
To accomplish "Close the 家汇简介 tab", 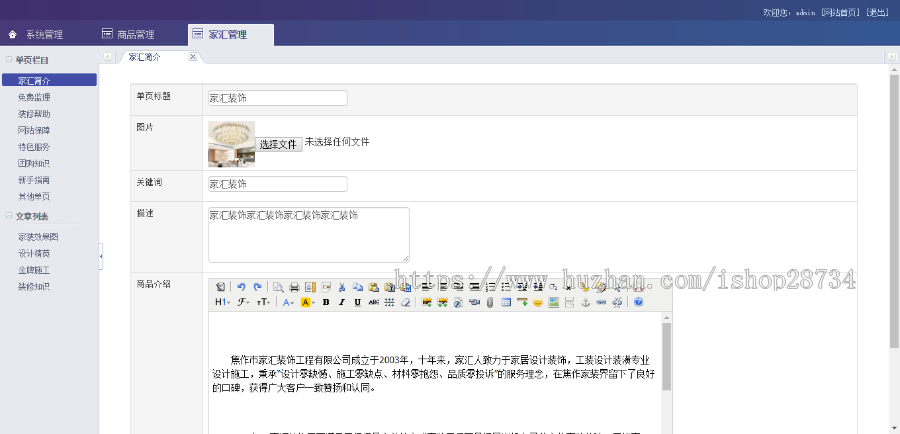I will click(193, 56).
